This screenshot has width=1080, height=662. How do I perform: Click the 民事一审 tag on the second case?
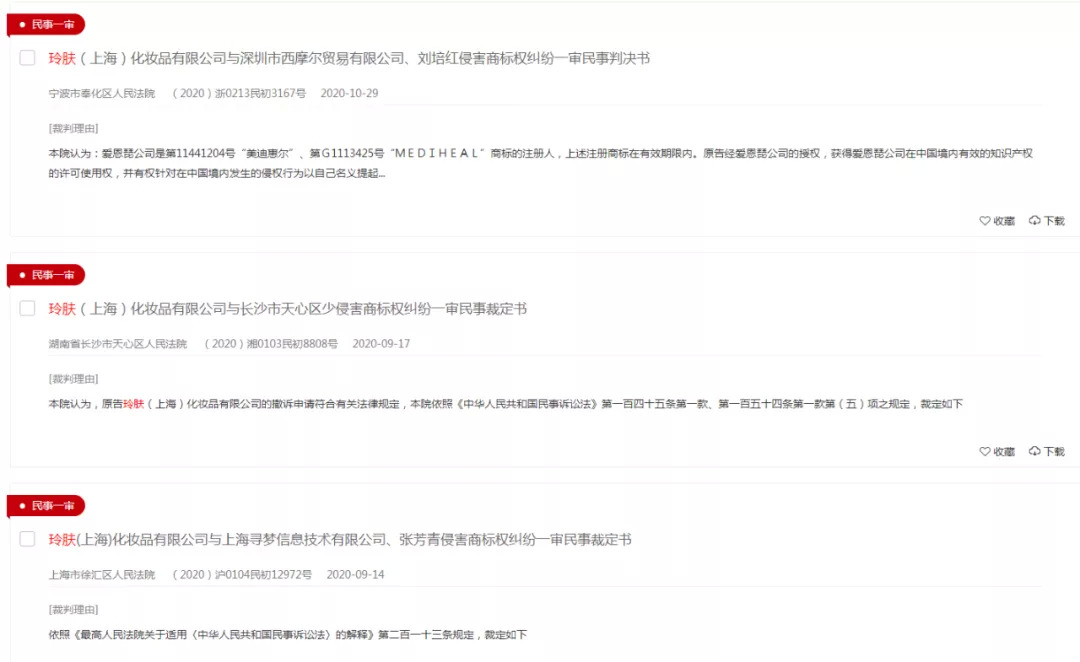45,275
